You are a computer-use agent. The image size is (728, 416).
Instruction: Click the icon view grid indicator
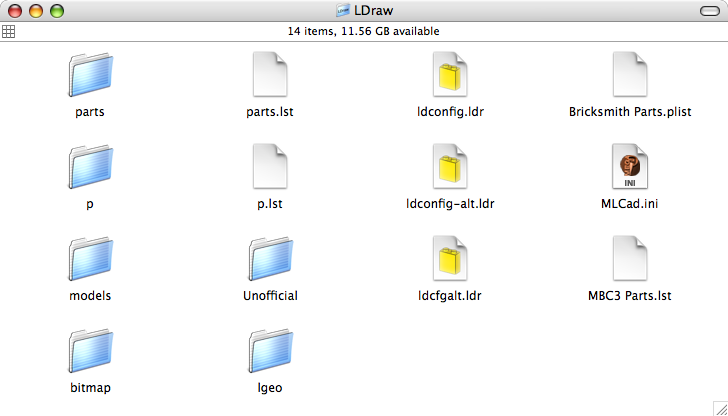click(8, 31)
